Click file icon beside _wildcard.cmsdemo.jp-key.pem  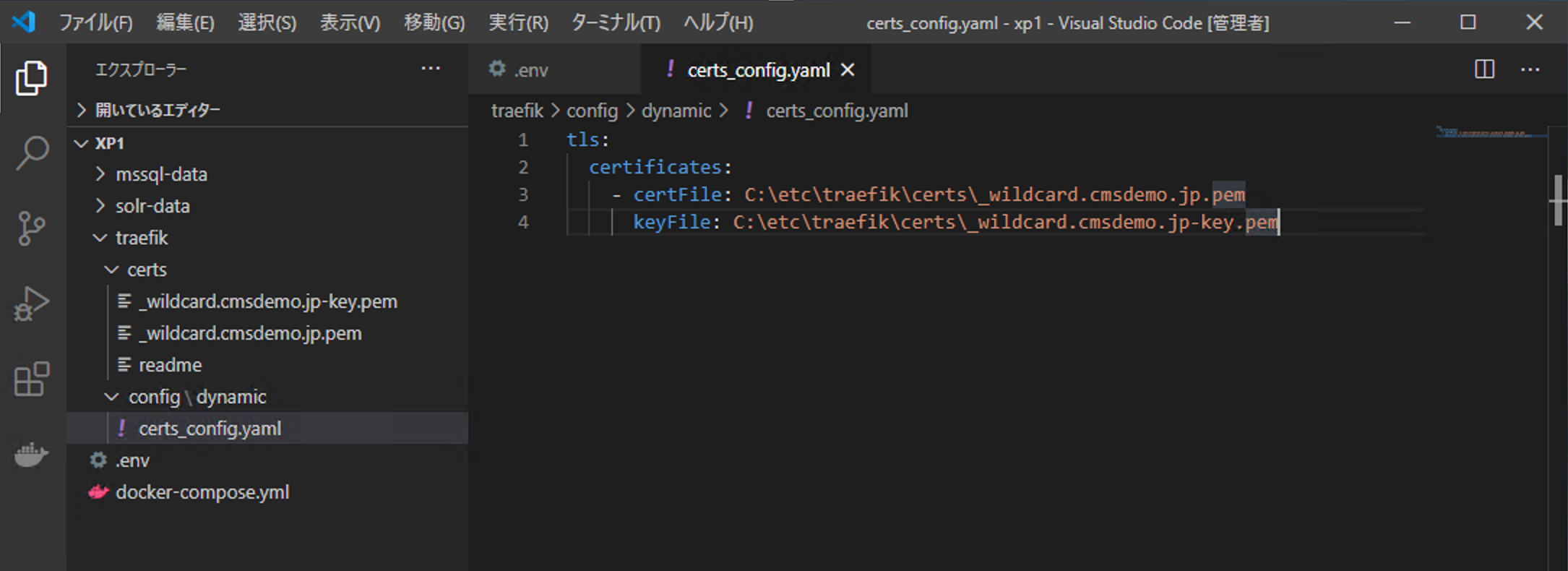[x=124, y=301]
